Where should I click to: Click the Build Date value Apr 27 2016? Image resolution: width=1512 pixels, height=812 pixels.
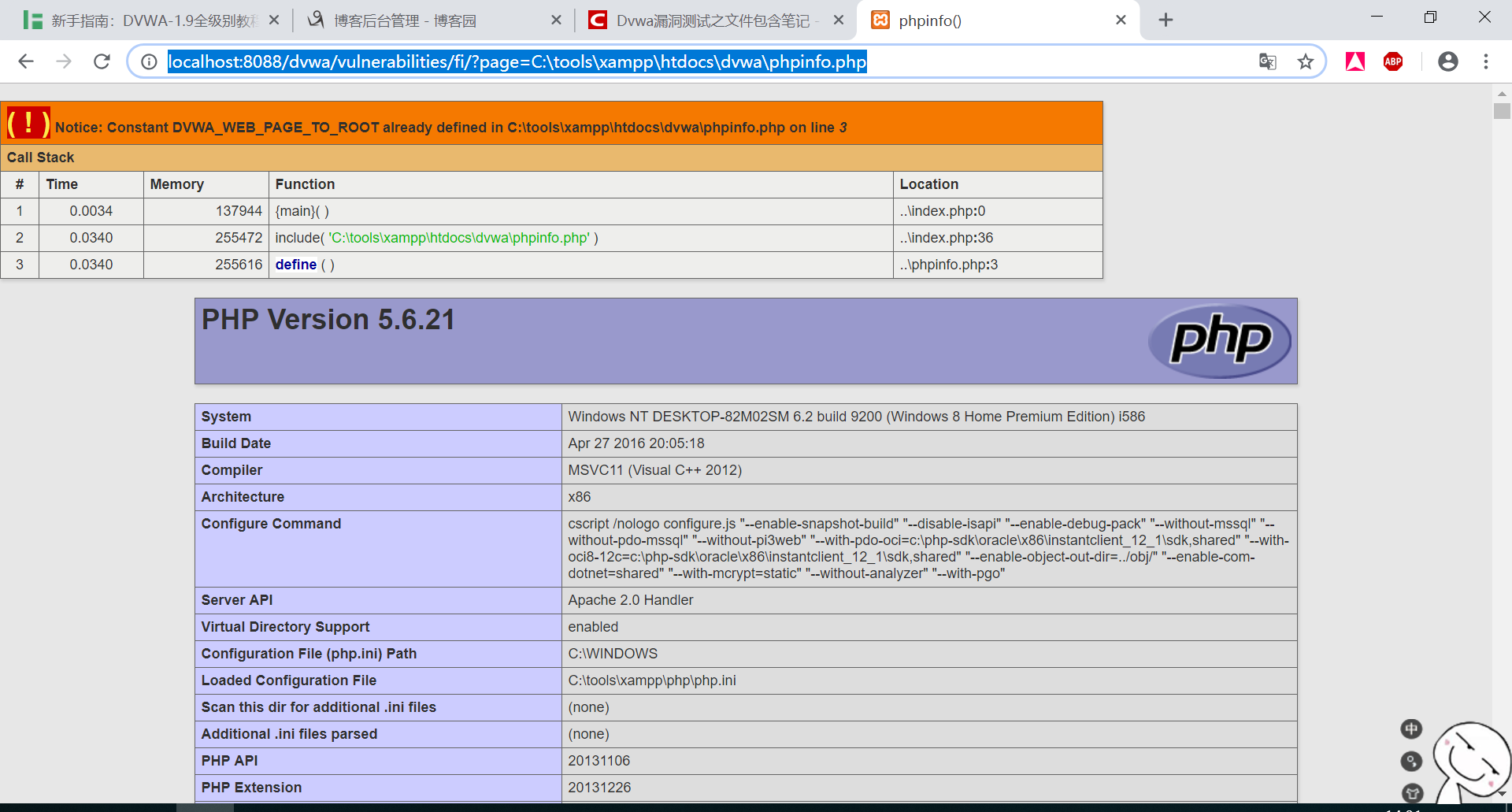pyautogui.click(x=636, y=443)
